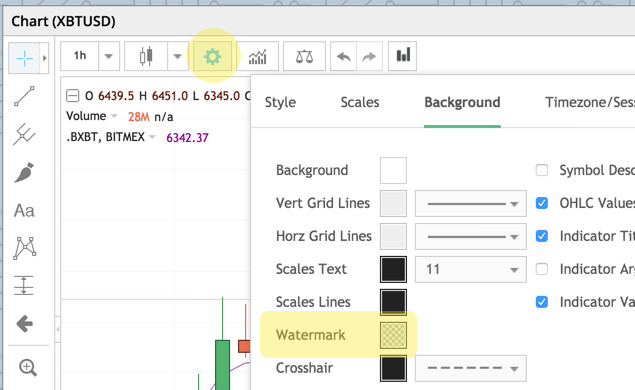The image size is (635, 390).
Task: Open the indicators chart icon
Action: click(258, 56)
